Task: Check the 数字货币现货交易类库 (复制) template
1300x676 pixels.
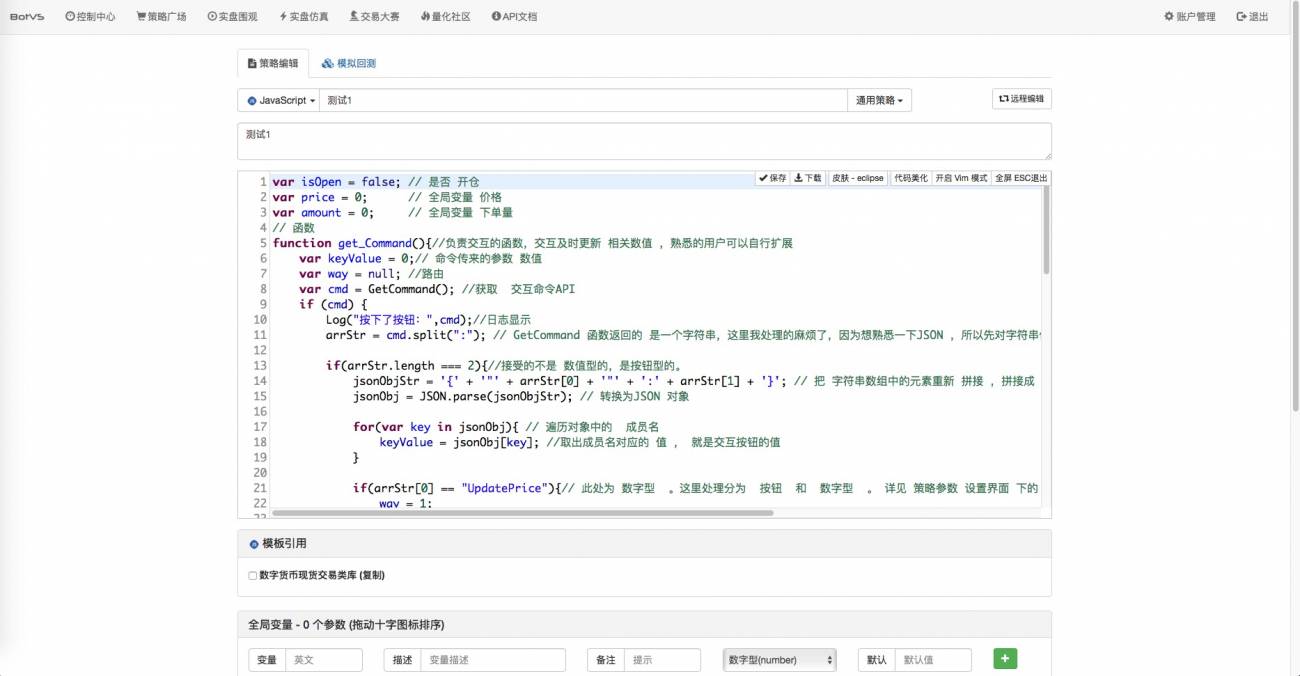Action: click(252, 575)
